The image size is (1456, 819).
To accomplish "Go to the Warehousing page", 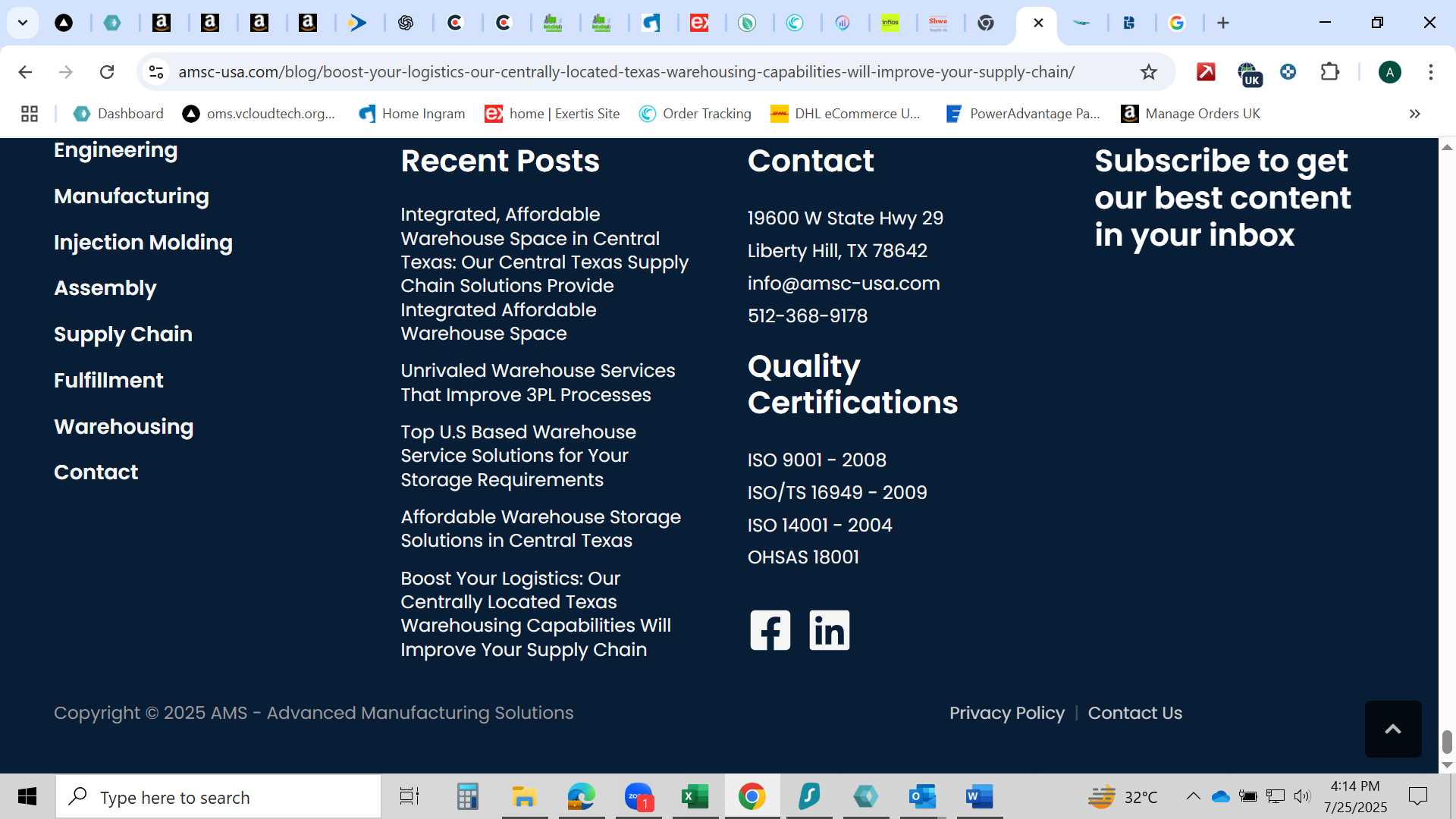I will [124, 427].
